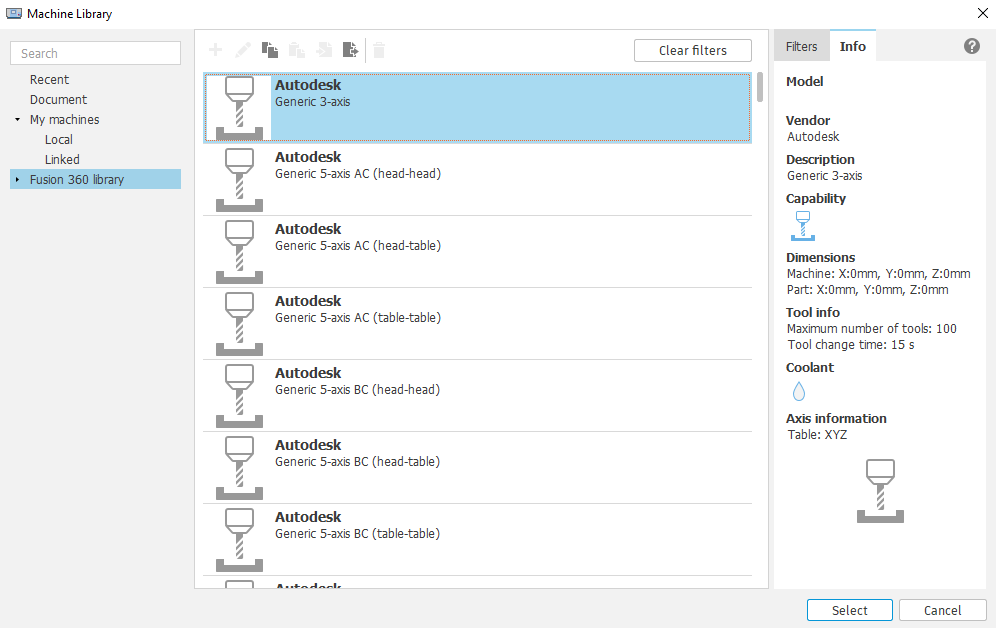
Task: Click the coolant droplet icon
Action: (x=798, y=391)
